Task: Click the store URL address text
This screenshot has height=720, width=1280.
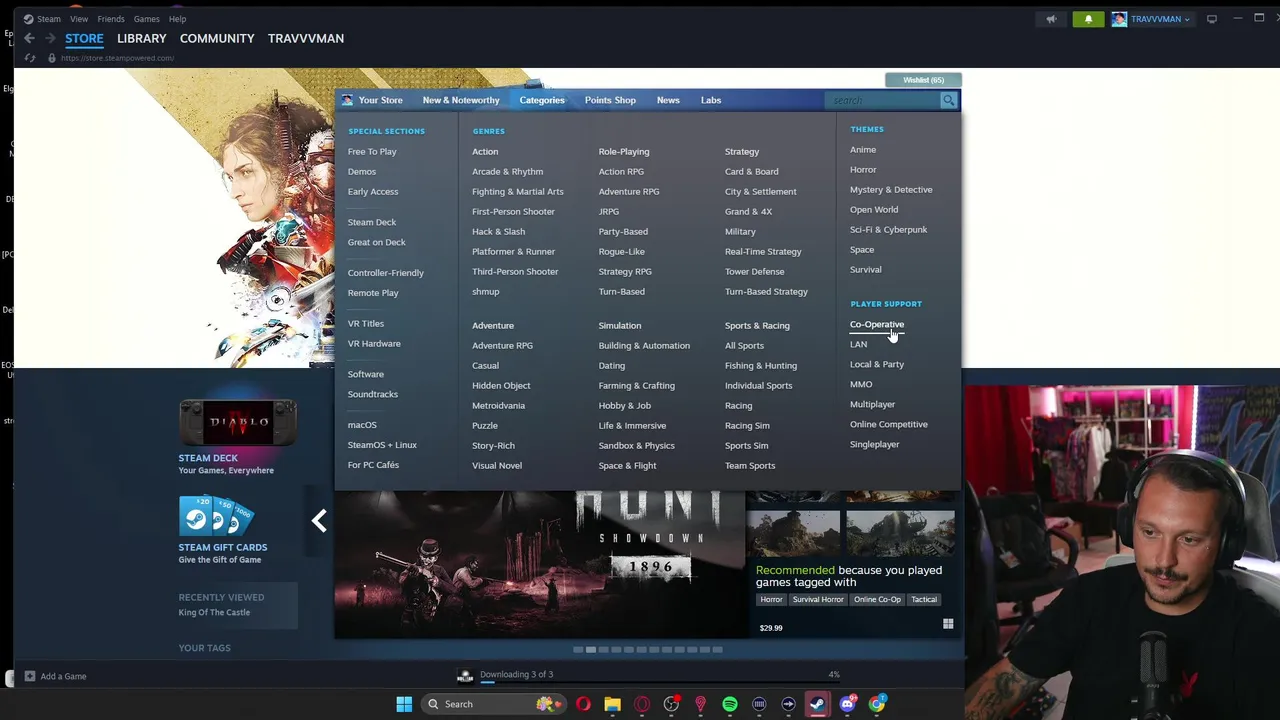Action: [x=117, y=58]
